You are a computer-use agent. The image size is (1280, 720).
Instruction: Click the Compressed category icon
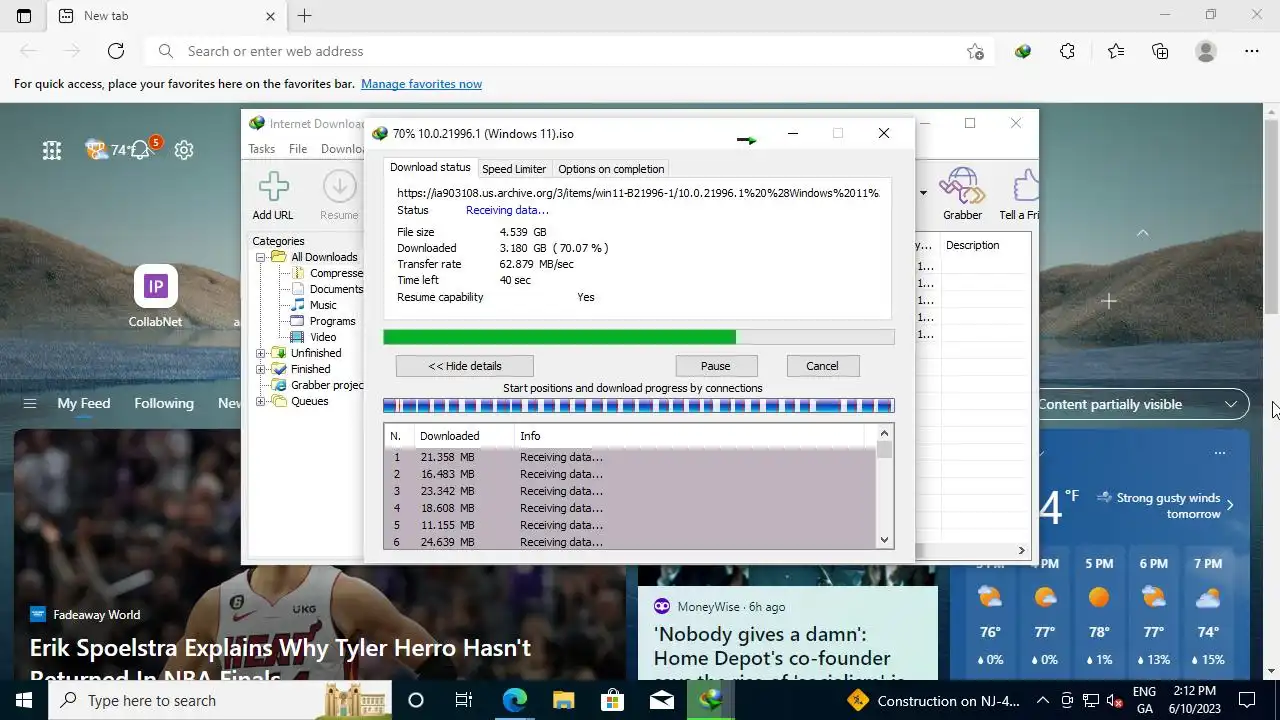pos(297,273)
